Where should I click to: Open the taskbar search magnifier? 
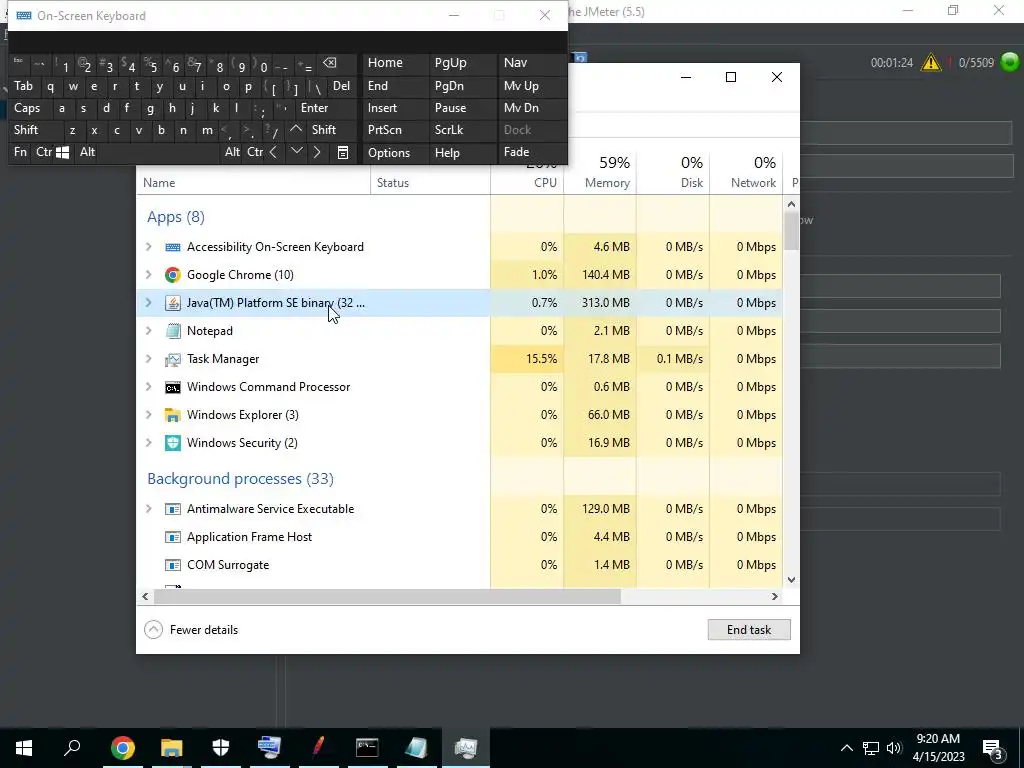pyautogui.click(x=72, y=748)
